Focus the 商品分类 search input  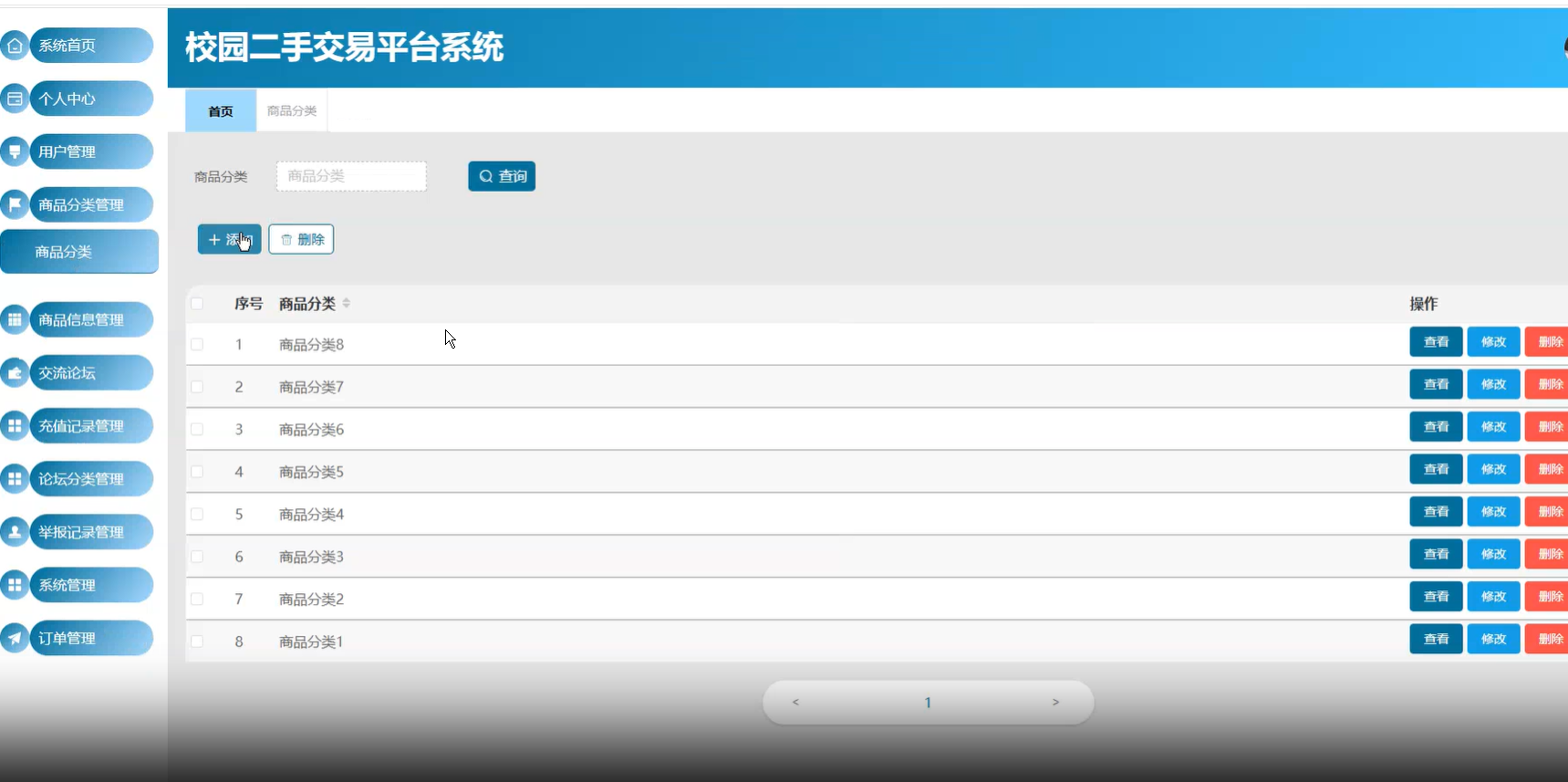point(351,176)
